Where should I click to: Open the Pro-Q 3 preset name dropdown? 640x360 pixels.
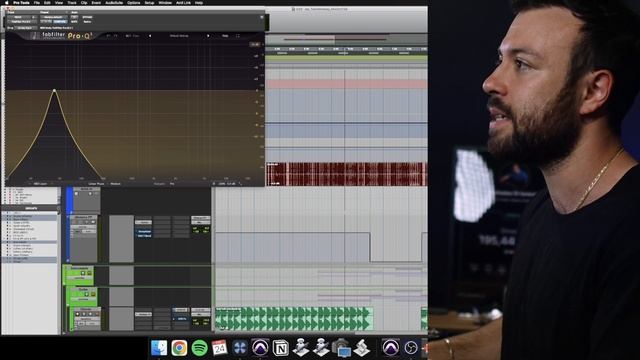click(x=179, y=36)
